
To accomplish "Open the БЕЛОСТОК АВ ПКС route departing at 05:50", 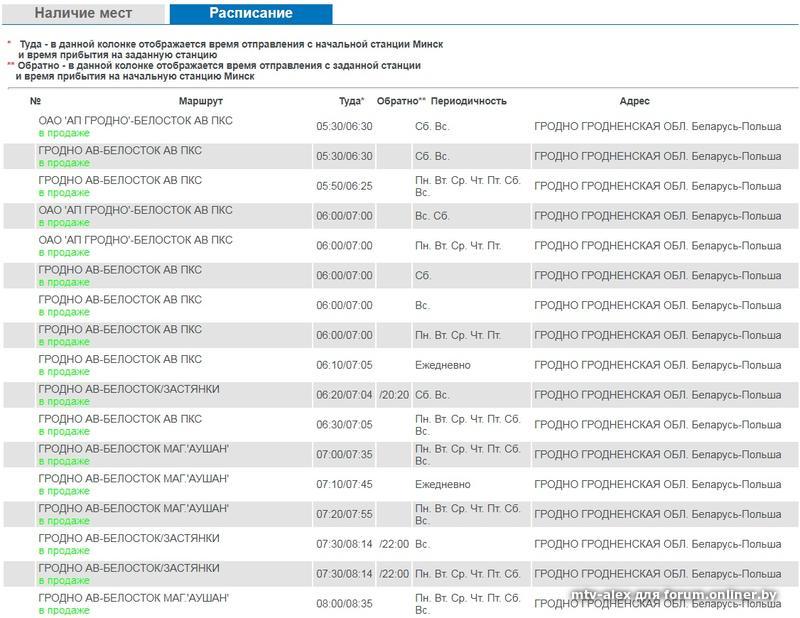I will click(120, 180).
